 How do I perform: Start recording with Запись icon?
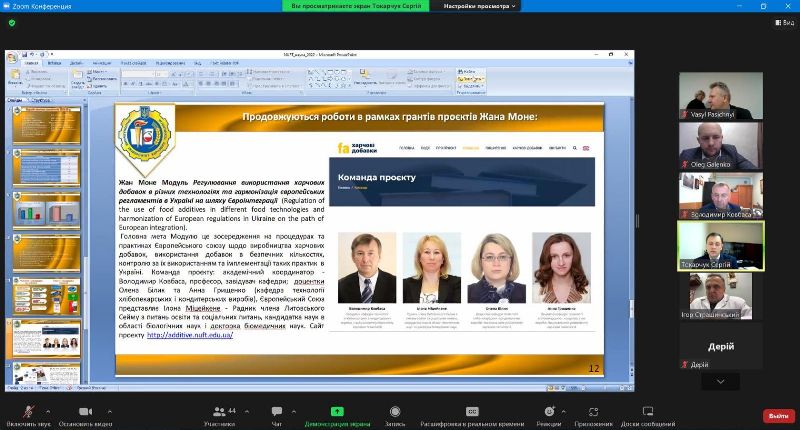click(395, 411)
